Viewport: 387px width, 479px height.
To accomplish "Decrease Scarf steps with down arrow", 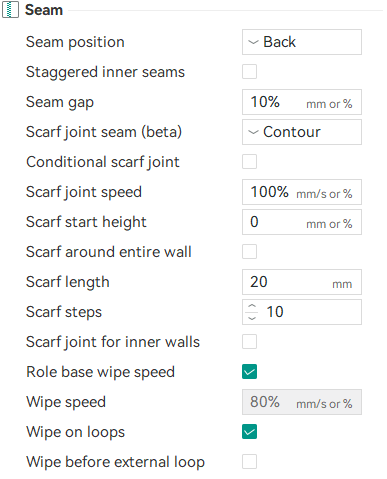I will (252, 318).
